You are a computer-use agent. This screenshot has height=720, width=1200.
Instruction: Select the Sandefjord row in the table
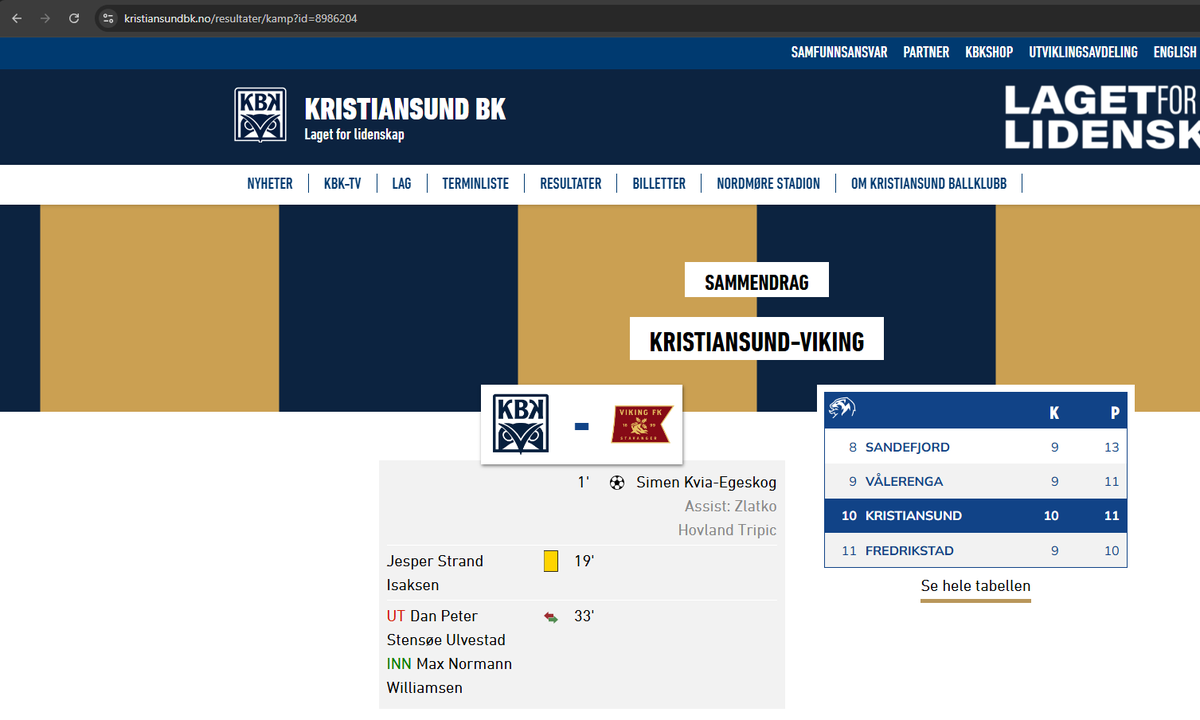(x=976, y=447)
